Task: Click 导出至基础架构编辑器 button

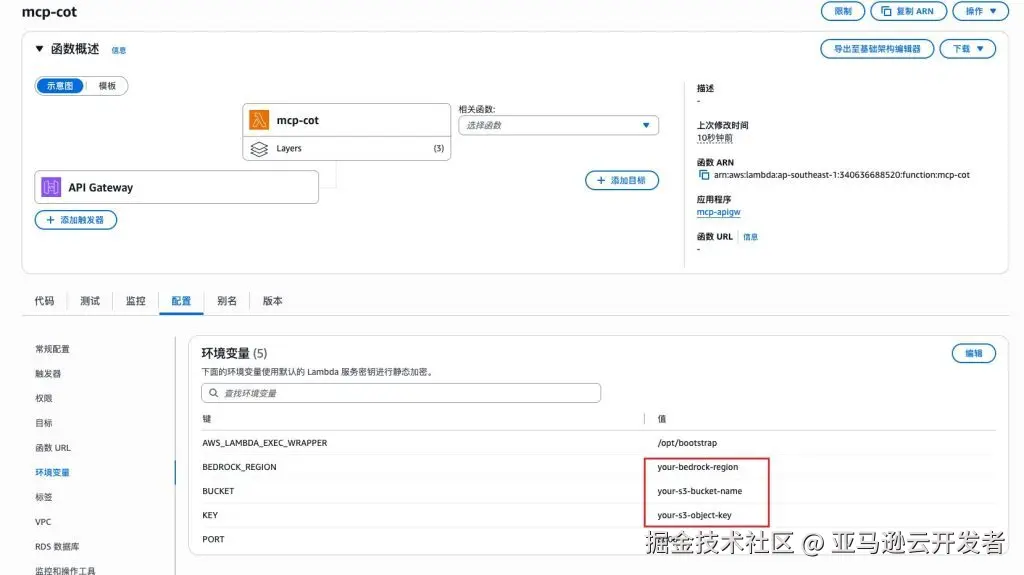Action: pos(877,49)
